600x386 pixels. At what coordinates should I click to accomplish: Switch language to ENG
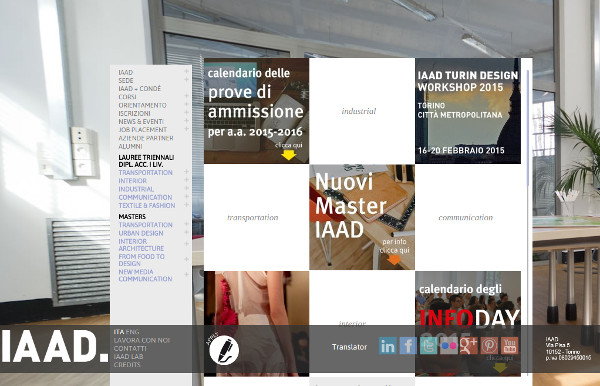[132, 332]
